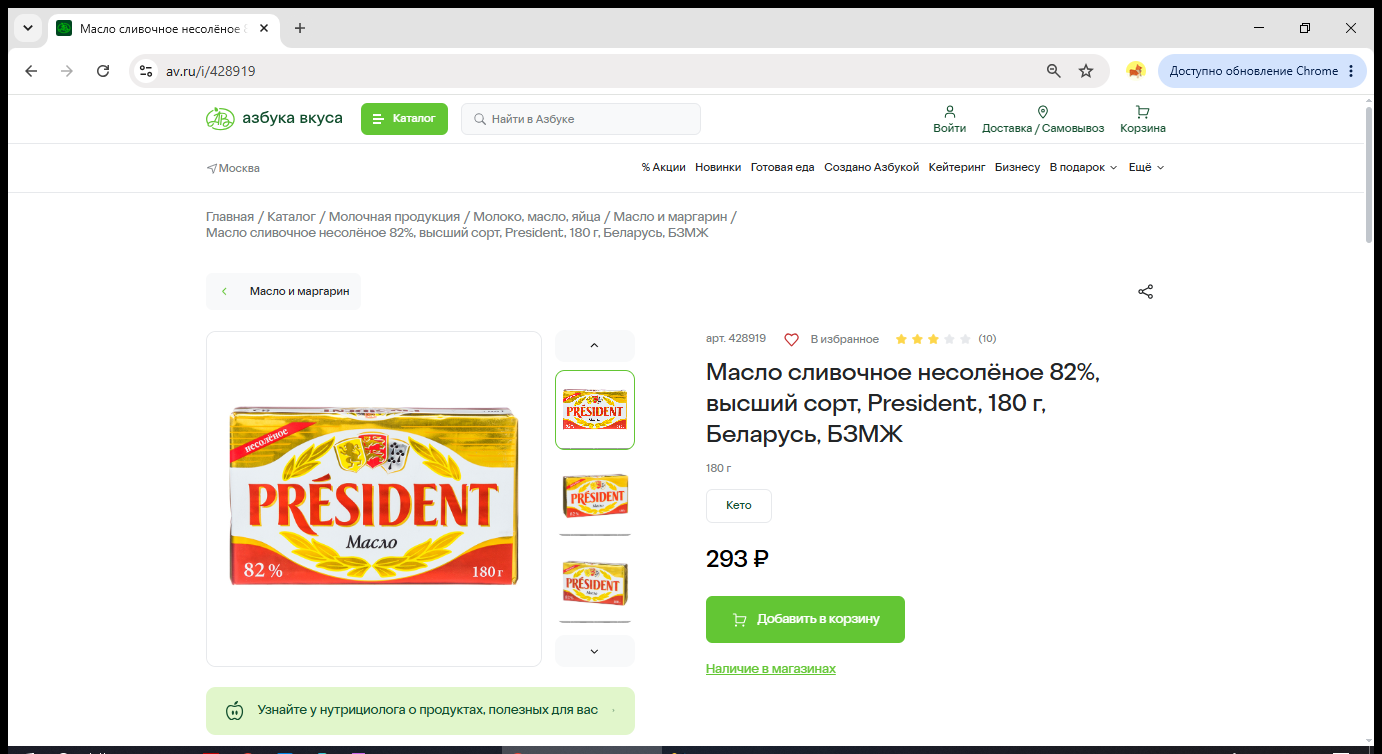Expand the В подарок dropdown
This screenshot has height=754, width=1382.
coord(1083,167)
